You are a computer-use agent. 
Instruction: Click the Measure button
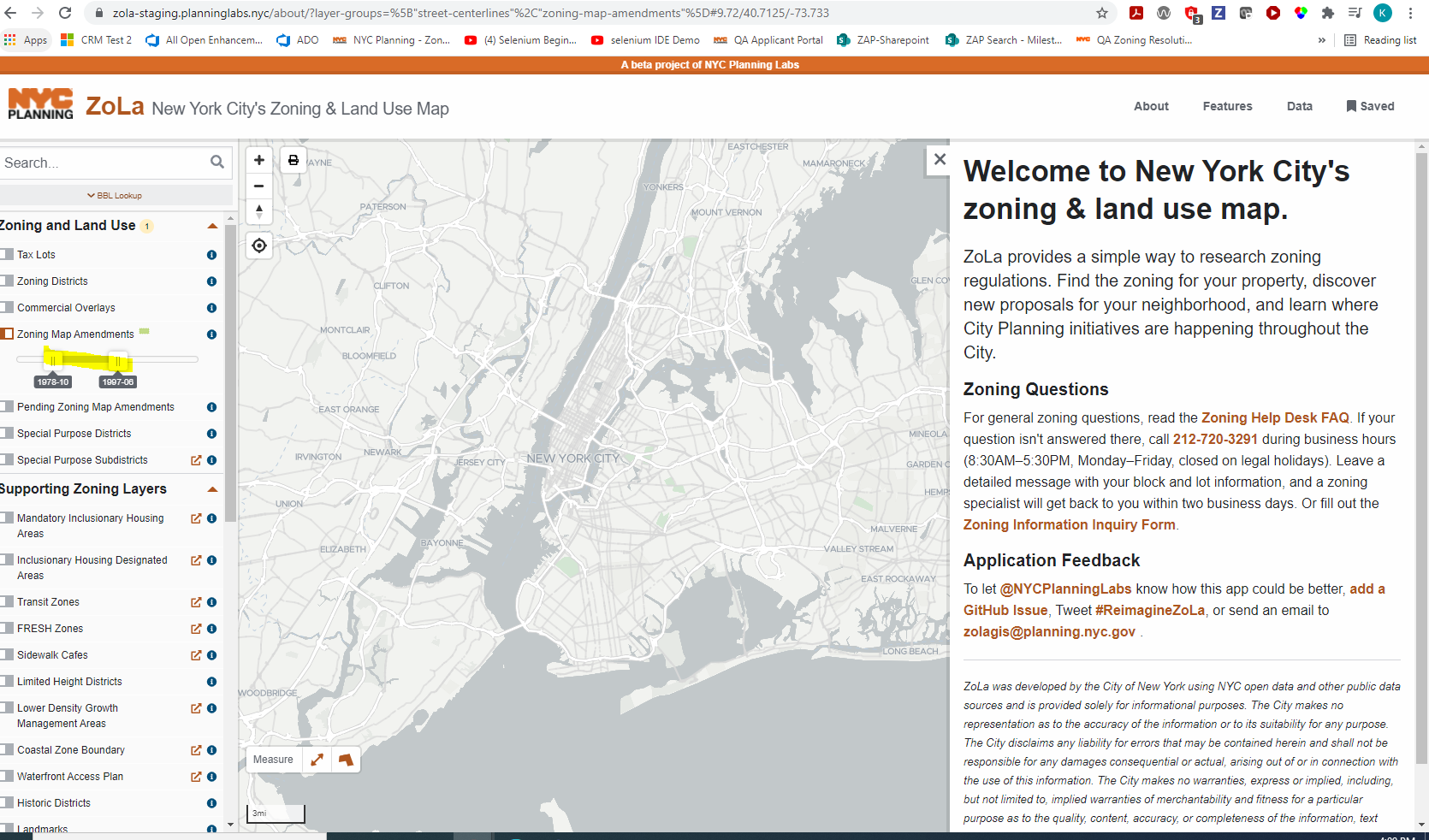273,760
